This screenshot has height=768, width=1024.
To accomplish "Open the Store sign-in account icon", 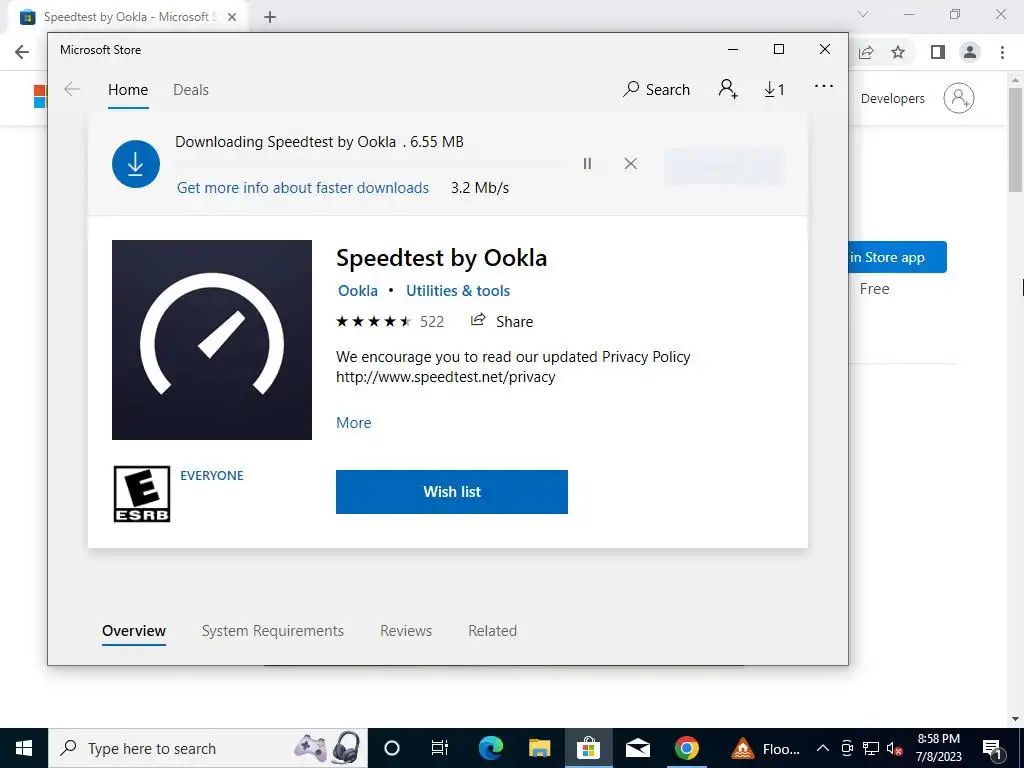I will 728,89.
